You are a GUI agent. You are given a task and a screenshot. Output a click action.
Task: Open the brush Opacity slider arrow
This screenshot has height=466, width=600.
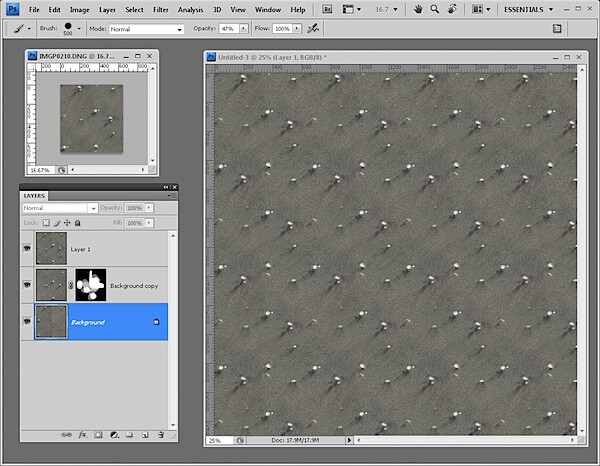pos(243,29)
